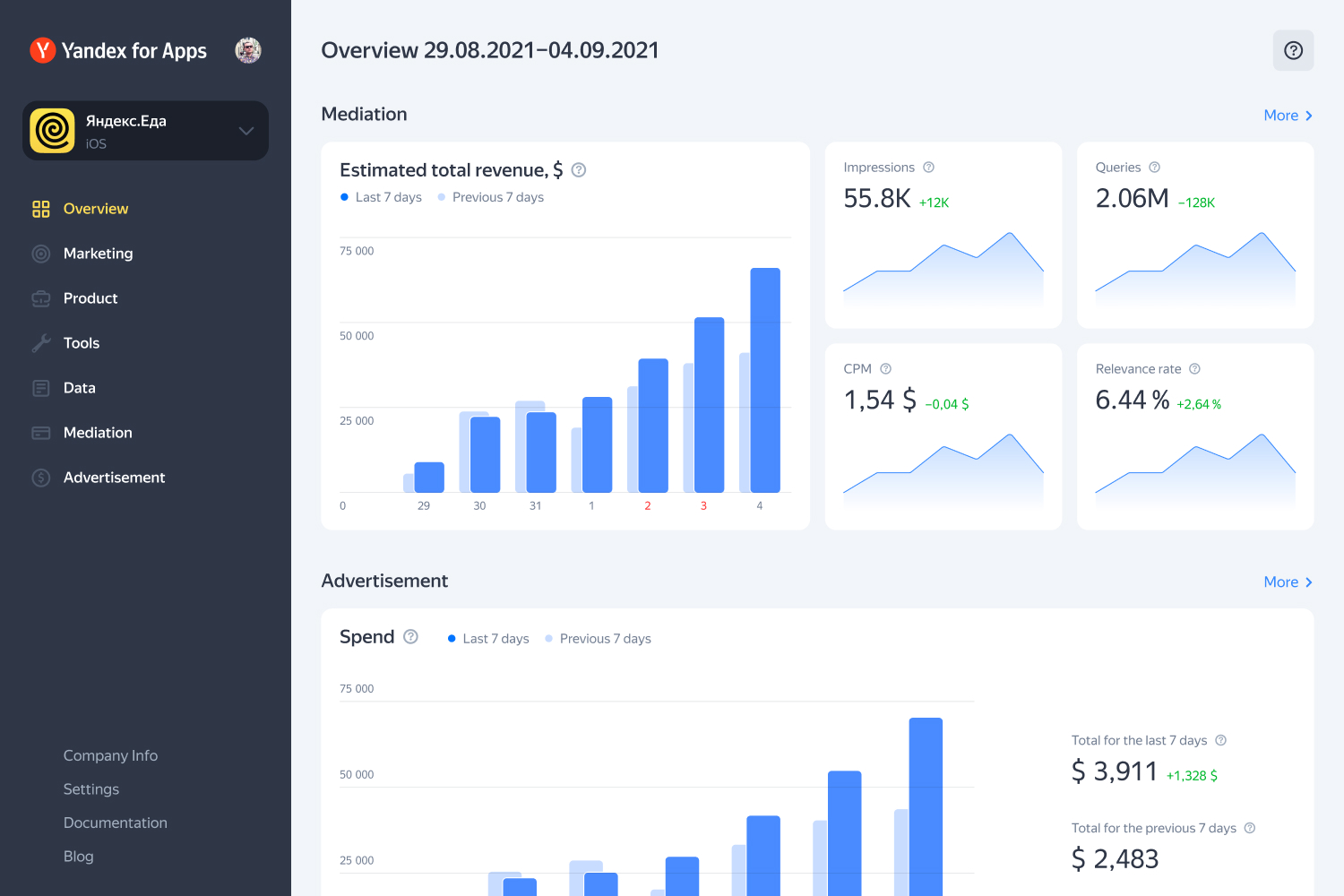Open the Product menu item
1344x896 pixels.
(x=90, y=298)
